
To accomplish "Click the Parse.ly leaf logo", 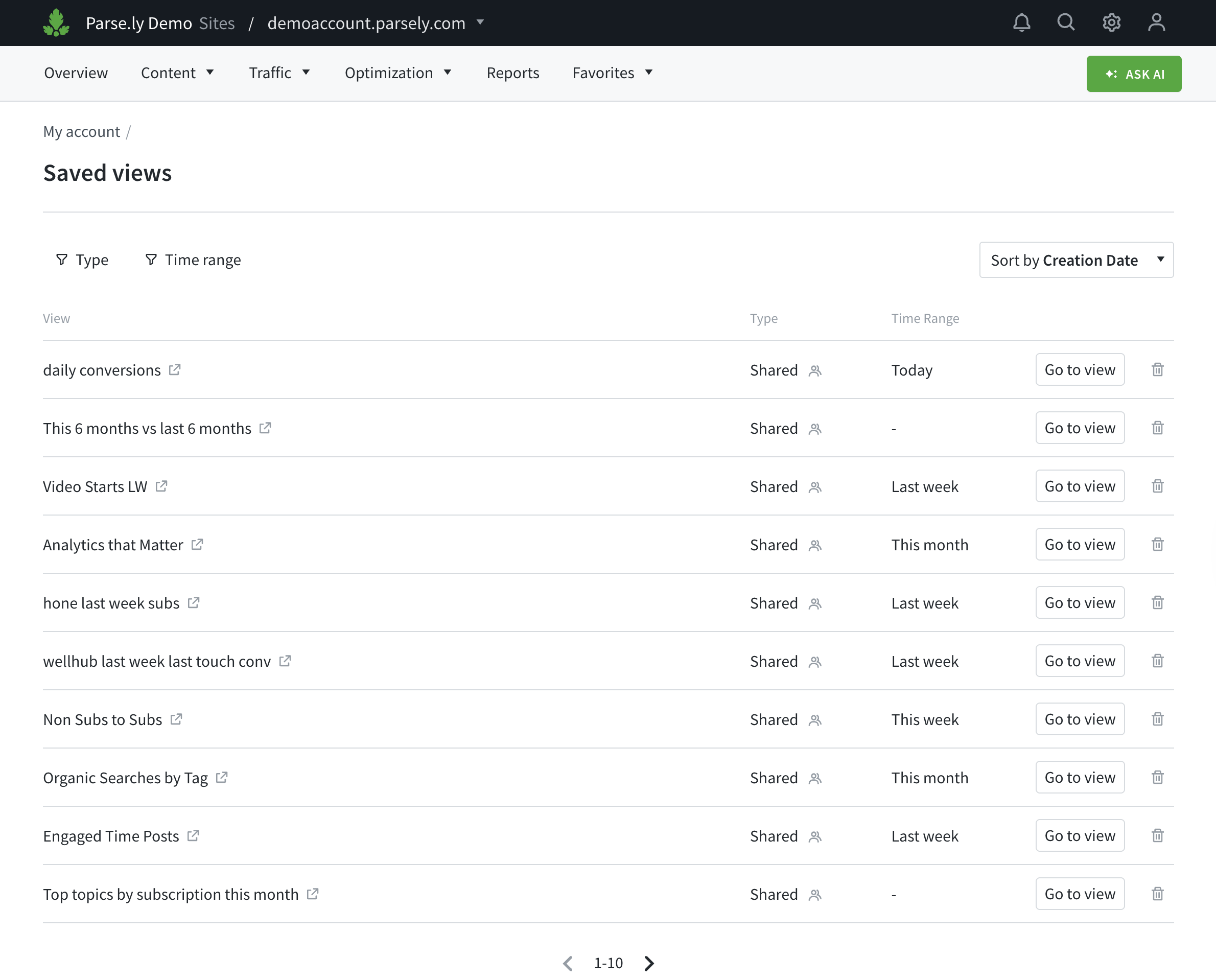I will 56,22.
